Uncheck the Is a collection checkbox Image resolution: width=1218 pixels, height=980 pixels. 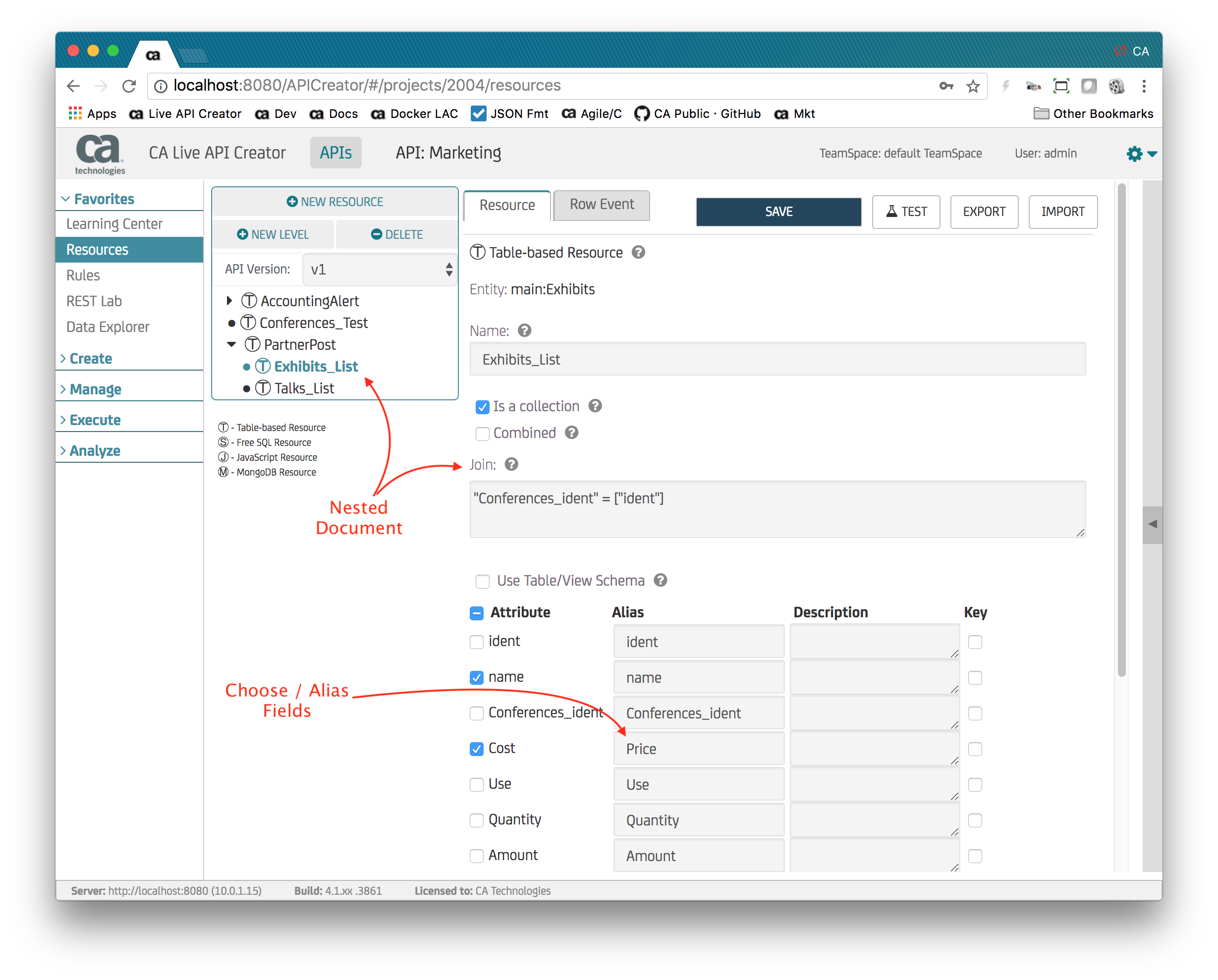pos(483,407)
